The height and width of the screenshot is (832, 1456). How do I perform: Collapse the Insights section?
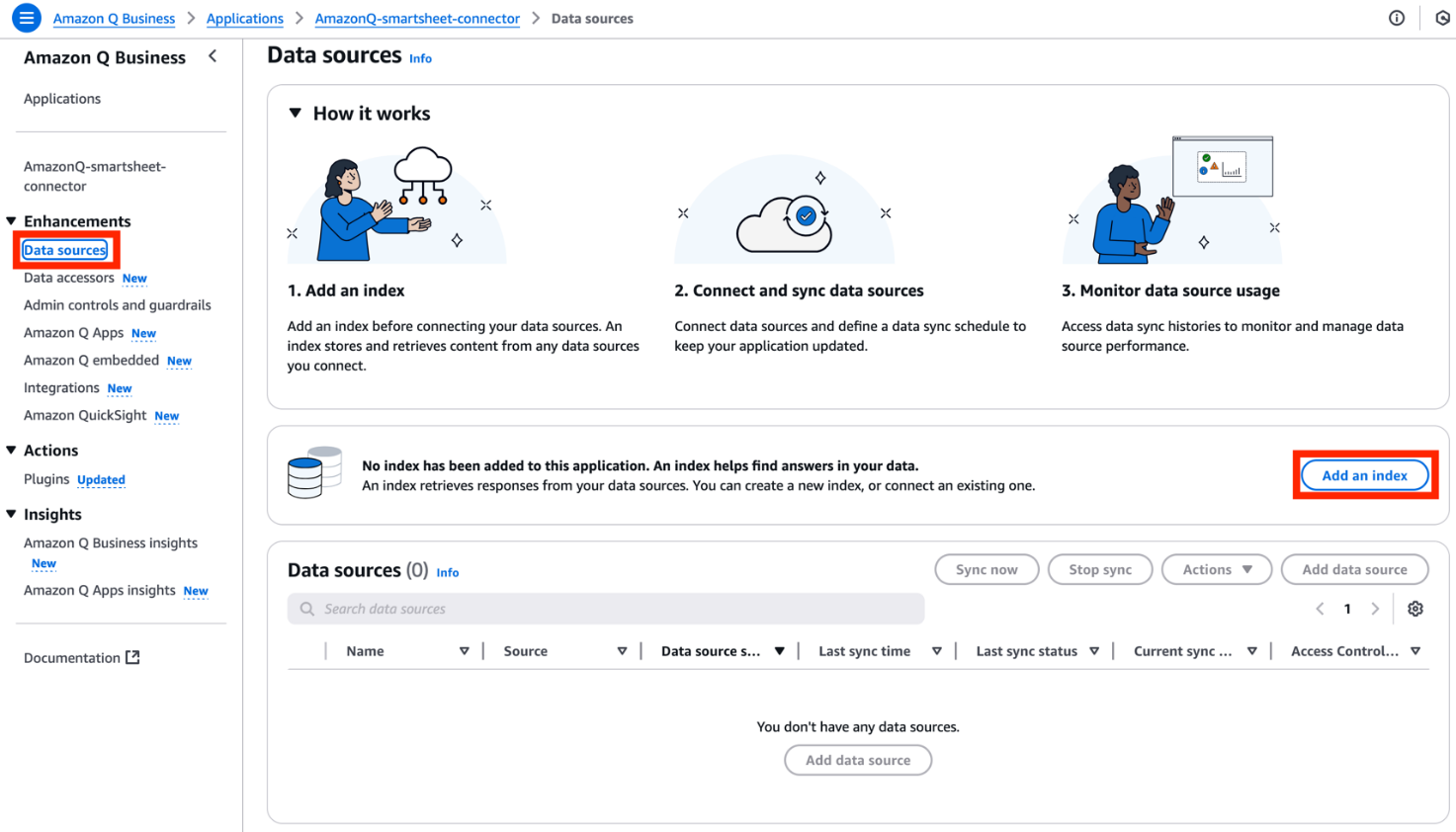[11, 514]
